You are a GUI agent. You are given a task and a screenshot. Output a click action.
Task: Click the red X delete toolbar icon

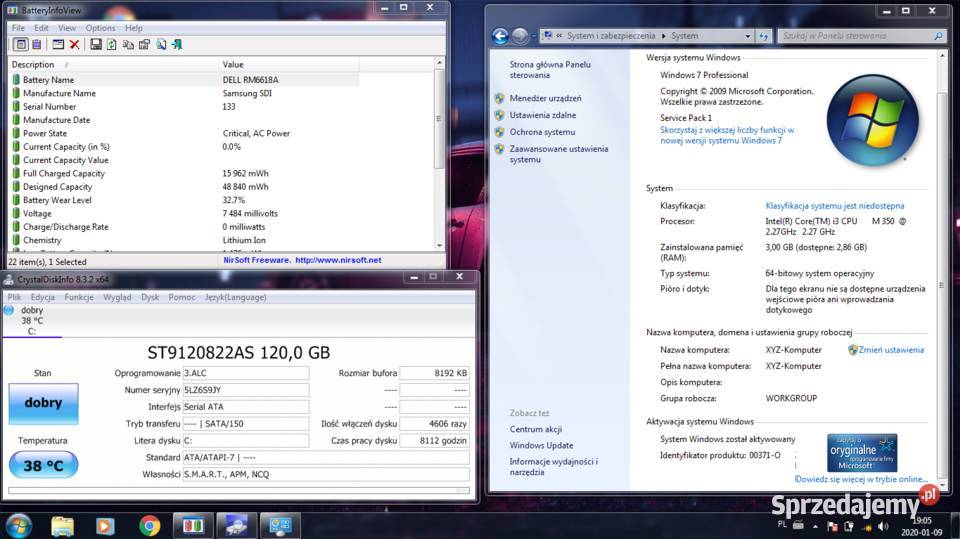pyautogui.click(x=74, y=44)
